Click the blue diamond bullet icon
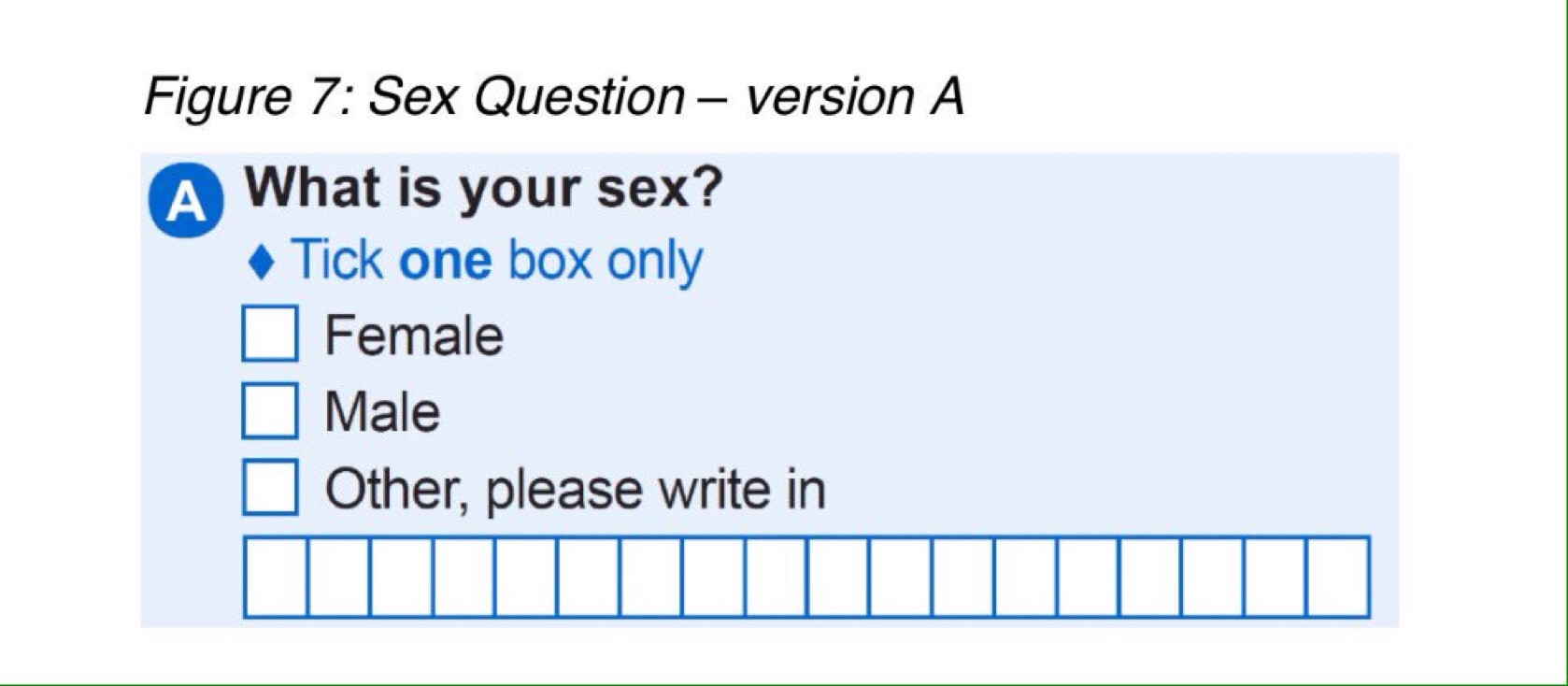The height and width of the screenshot is (686, 1568). (x=263, y=263)
